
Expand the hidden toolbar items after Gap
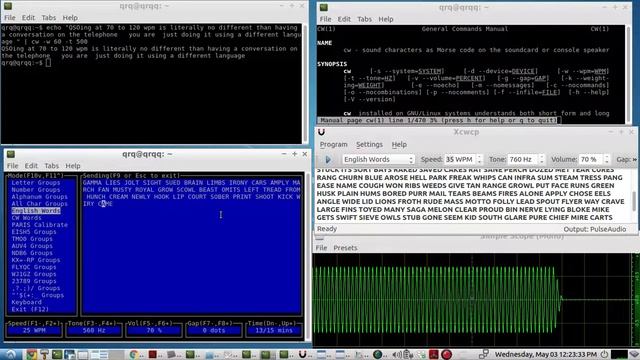(635, 159)
